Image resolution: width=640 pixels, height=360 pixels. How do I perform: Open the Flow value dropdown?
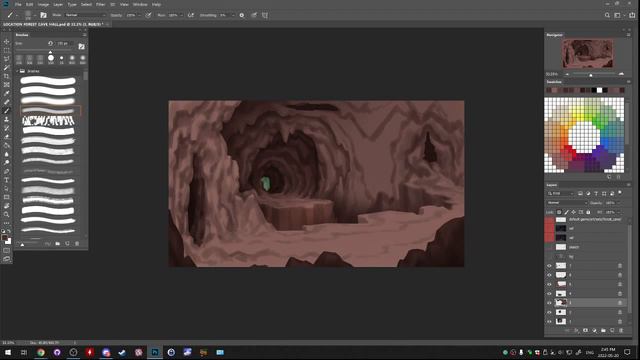pyautogui.click(x=181, y=15)
